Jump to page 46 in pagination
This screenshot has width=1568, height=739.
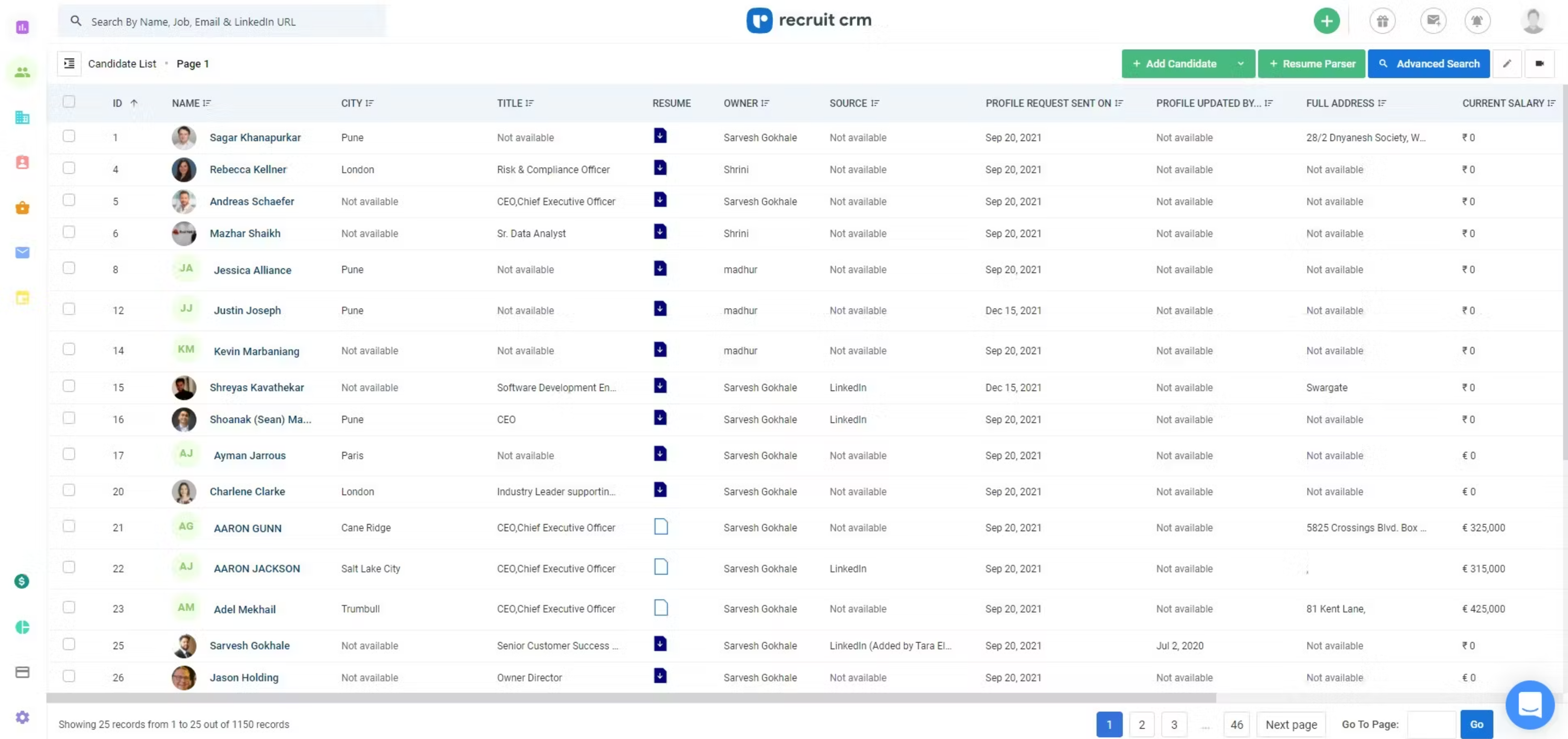1236,724
